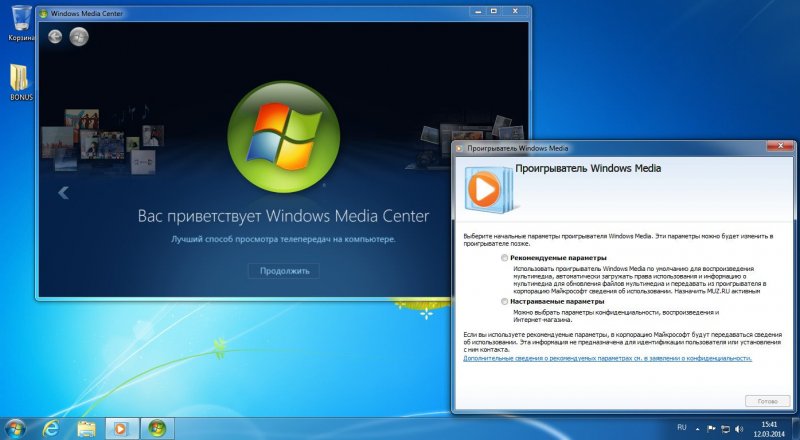Switch to Windows Media Player on the taskbar
Screen dimensions: 800x440
tap(122, 429)
